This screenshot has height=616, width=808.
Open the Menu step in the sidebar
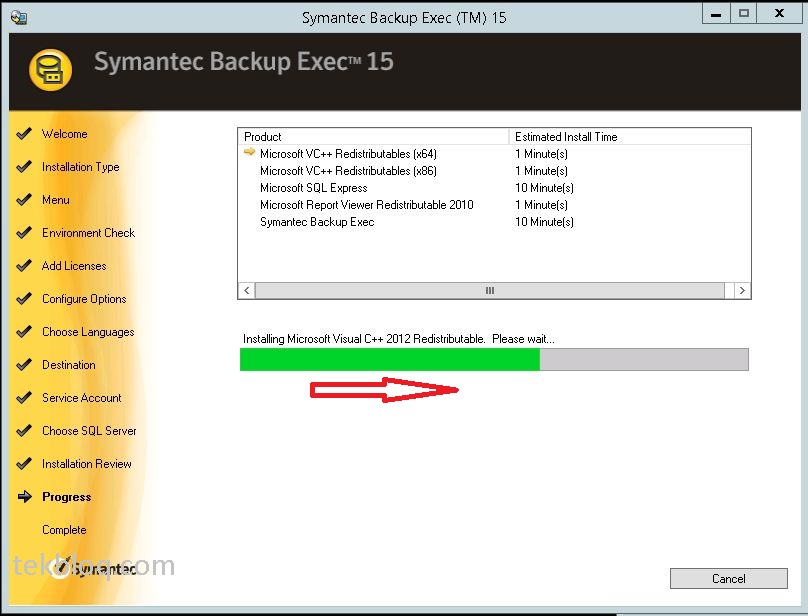[56, 200]
